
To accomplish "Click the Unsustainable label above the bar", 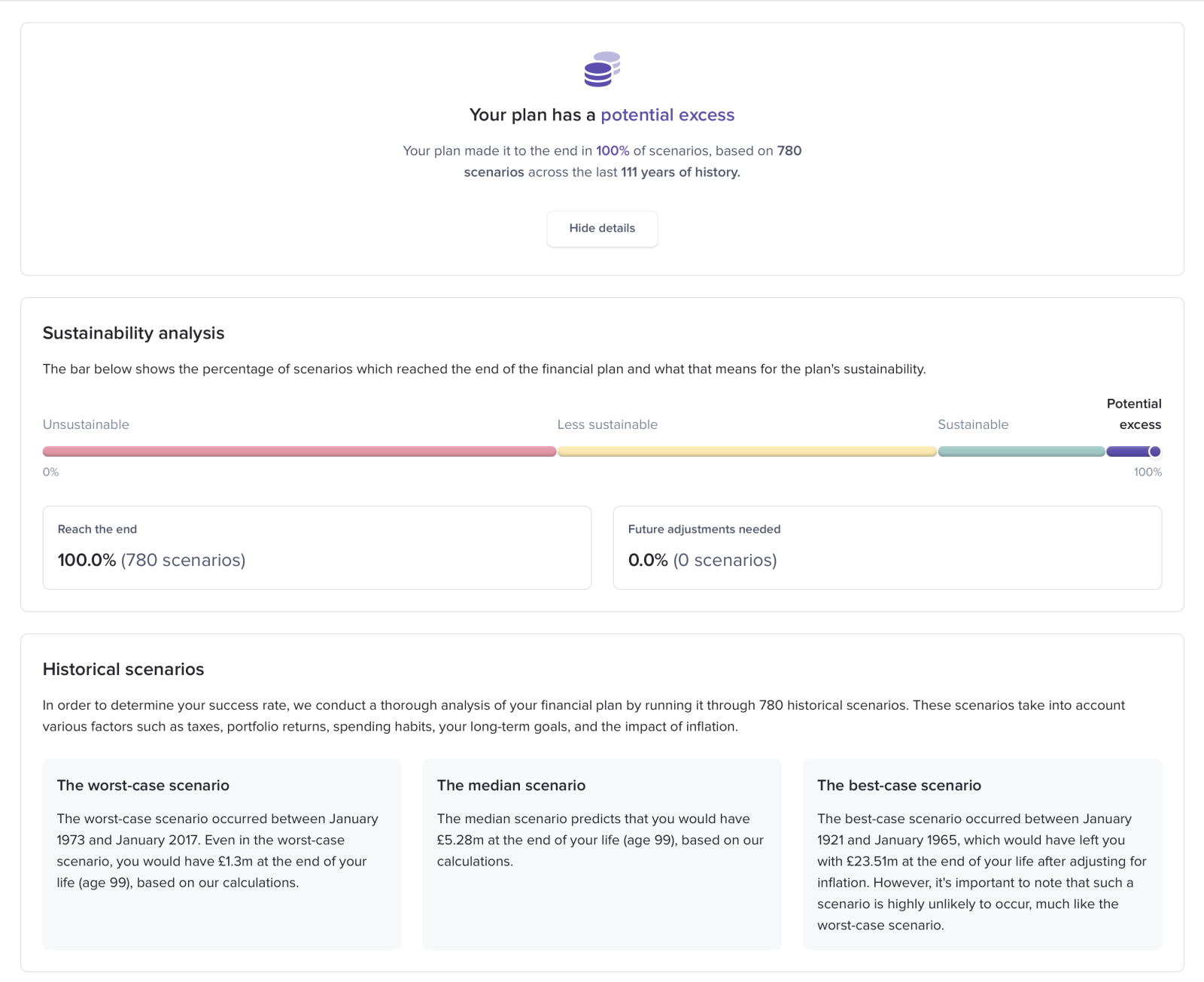I will click(86, 424).
